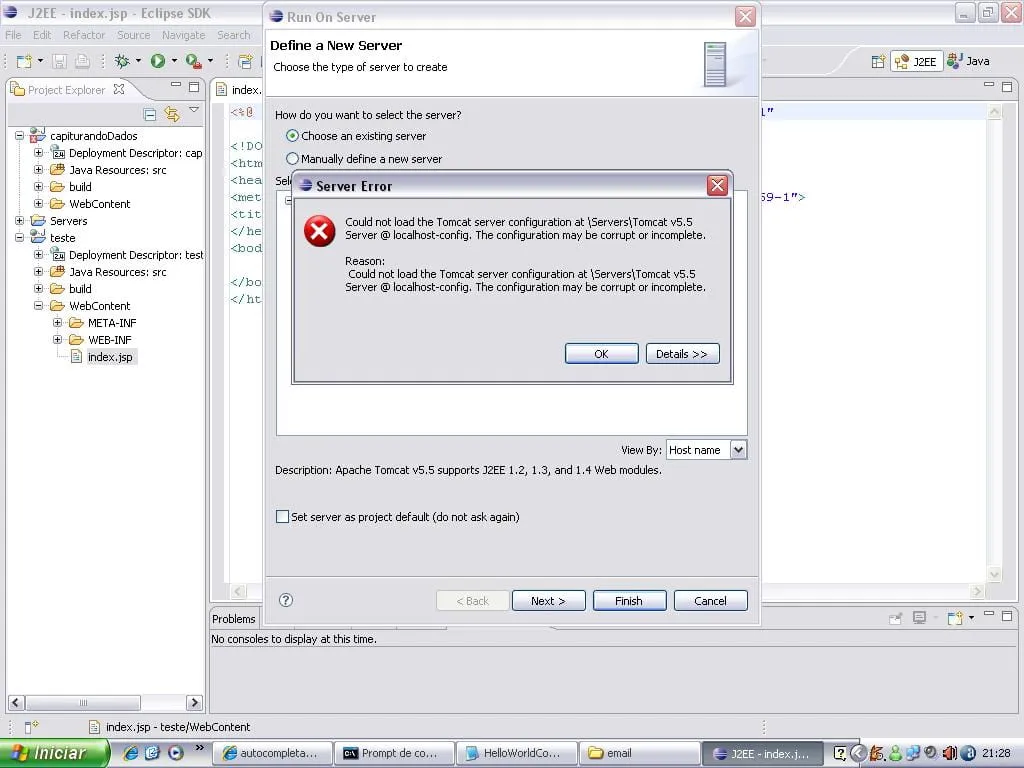Expand the WEB-INF folder
1024x768 pixels.
57,340
